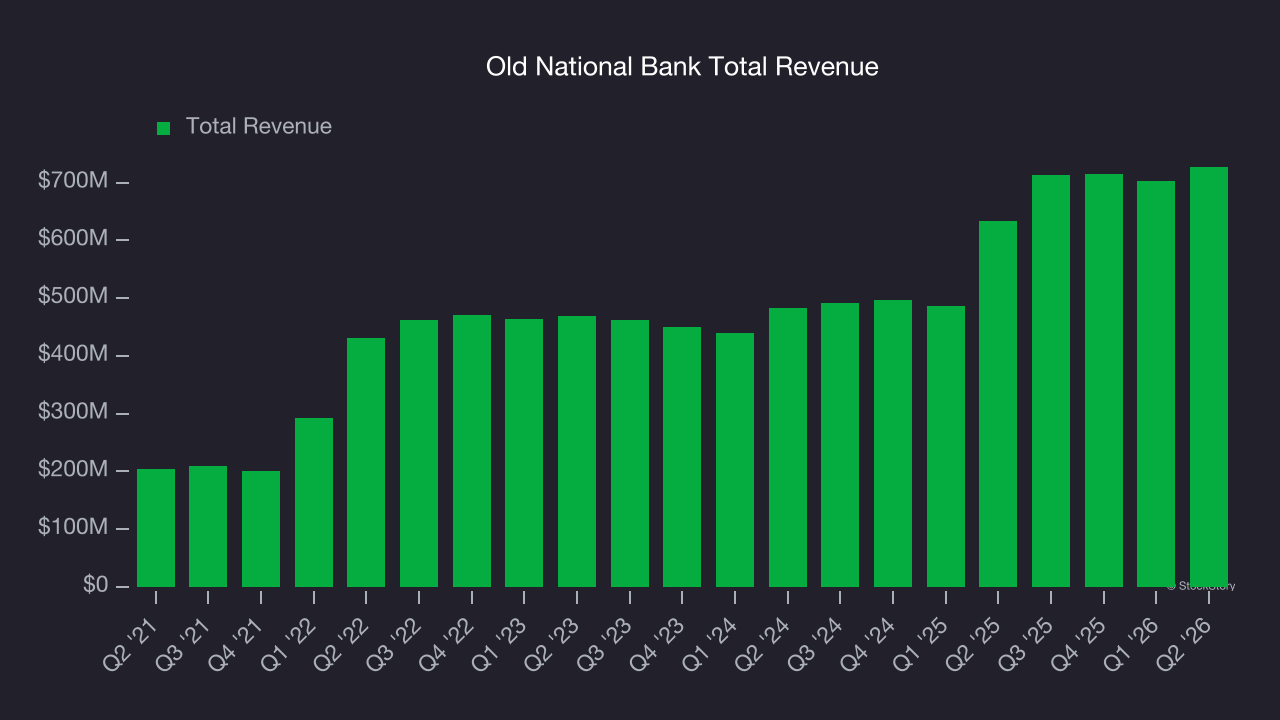Click the Q4 '22 revenue bar
This screenshot has height=720, width=1280.
click(x=472, y=451)
